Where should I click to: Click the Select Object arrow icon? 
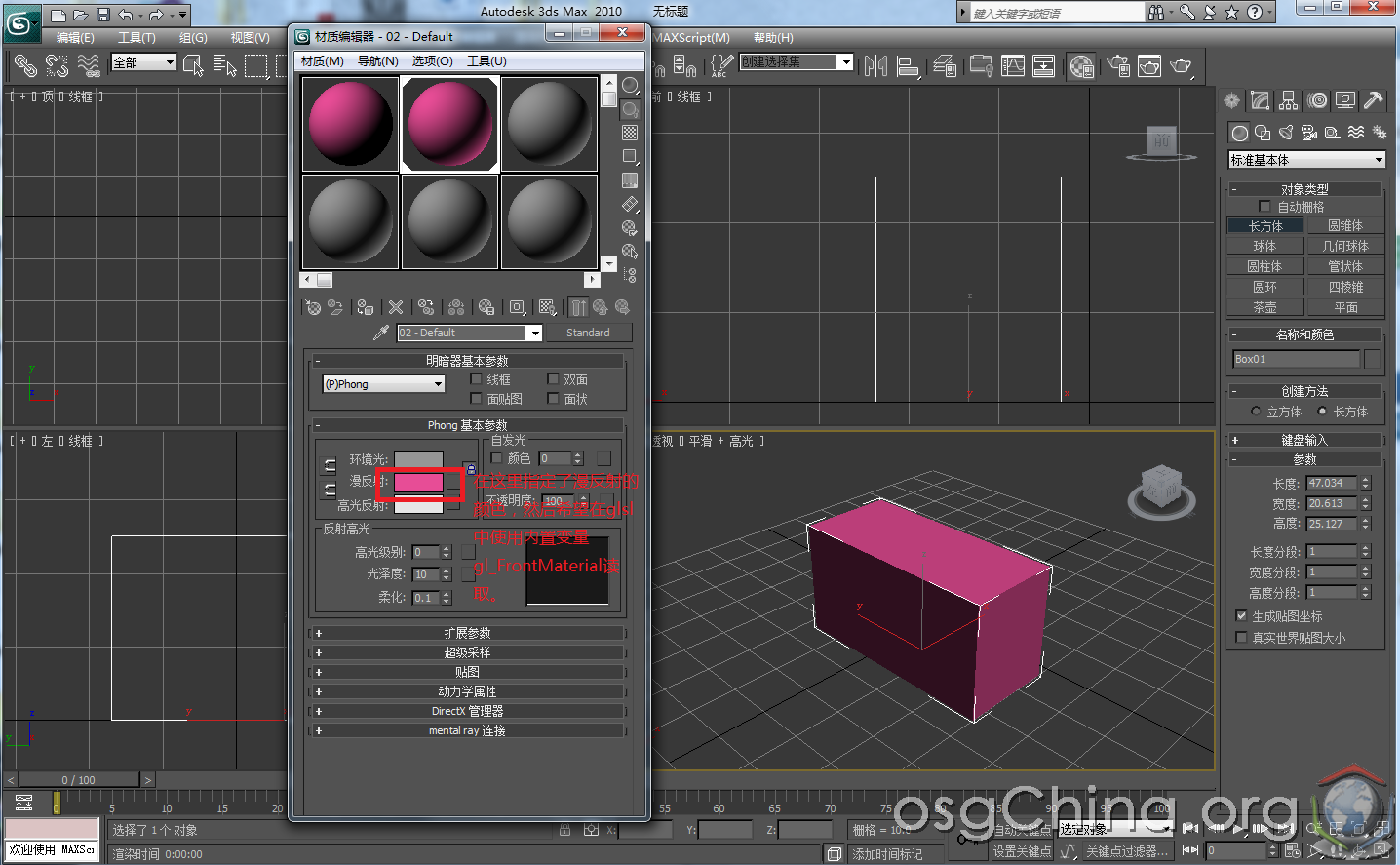coord(193,66)
